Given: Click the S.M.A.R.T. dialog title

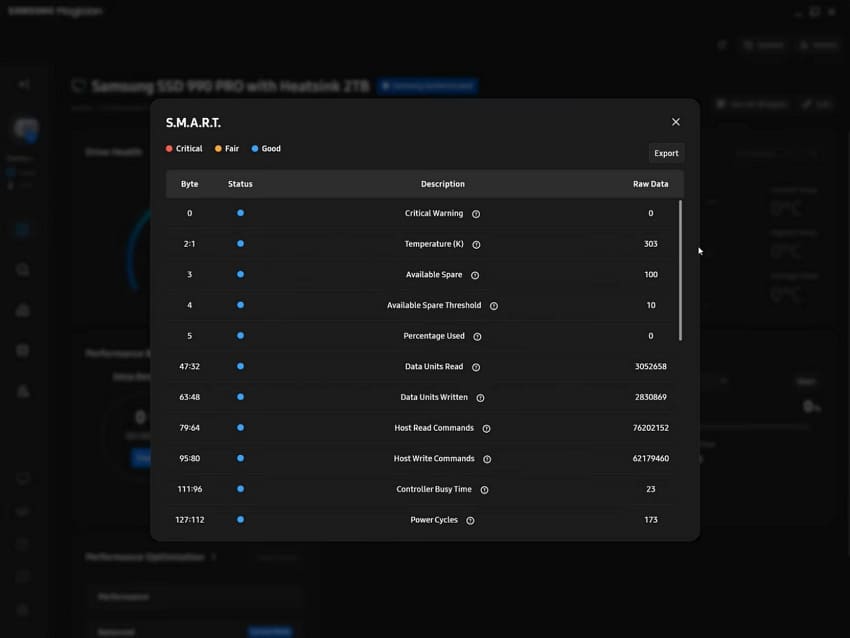Looking at the screenshot, I should pos(193,123).
